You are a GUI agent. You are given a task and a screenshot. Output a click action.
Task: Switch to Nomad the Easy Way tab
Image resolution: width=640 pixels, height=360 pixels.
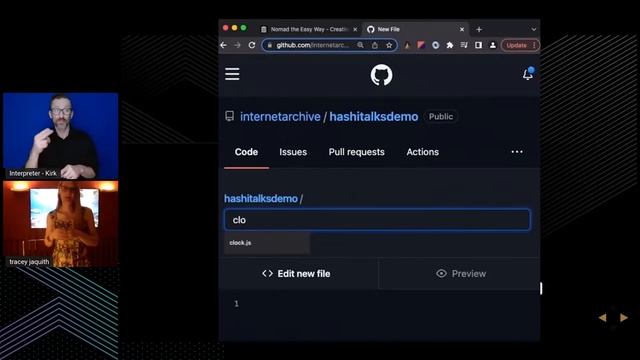(x=309, y=29)
